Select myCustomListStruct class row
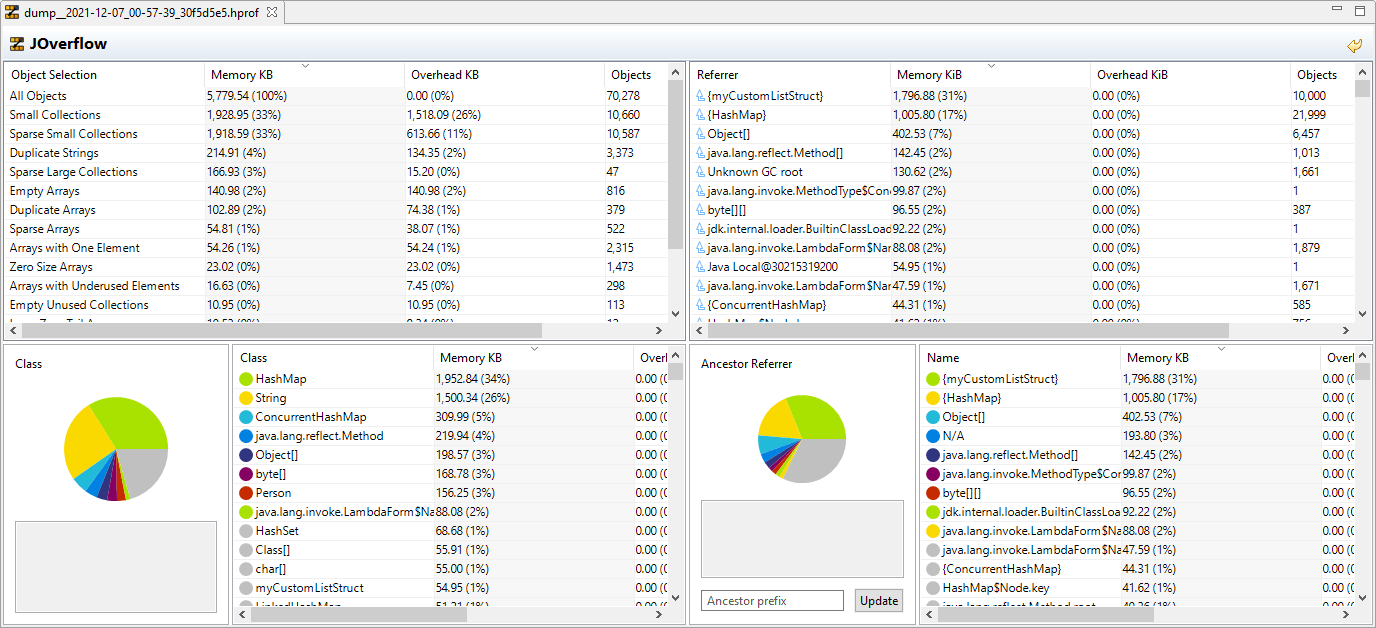1376x628 pixels. 451,588
